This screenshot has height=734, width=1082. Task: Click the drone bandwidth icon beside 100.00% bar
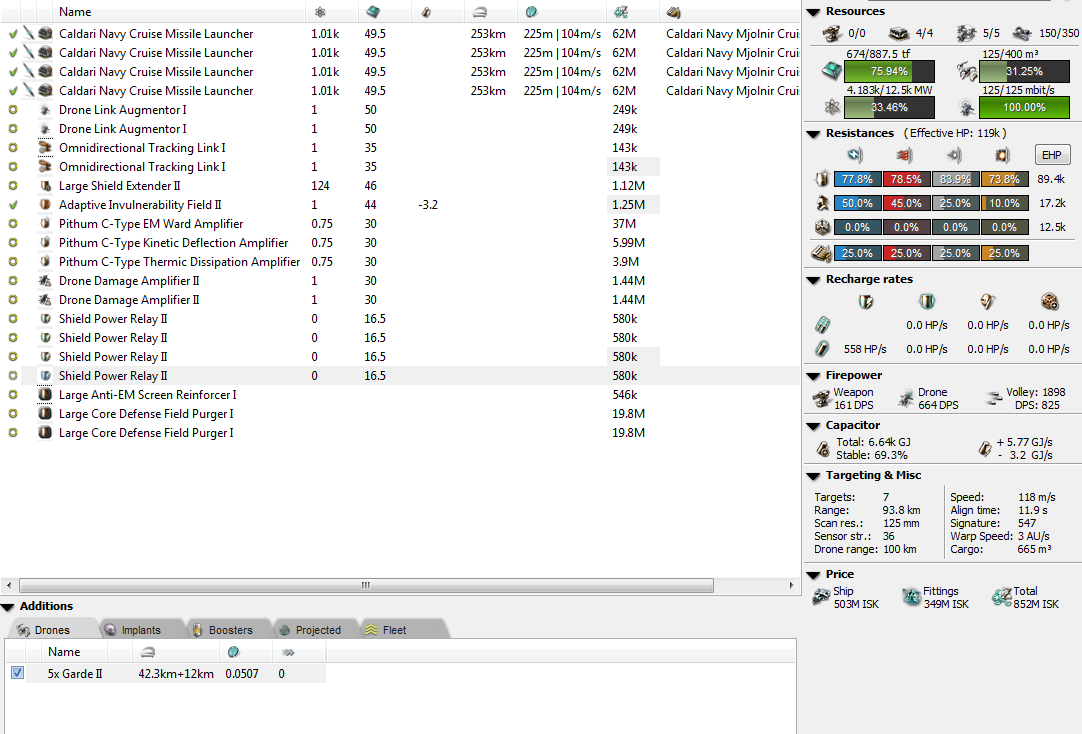967,107
